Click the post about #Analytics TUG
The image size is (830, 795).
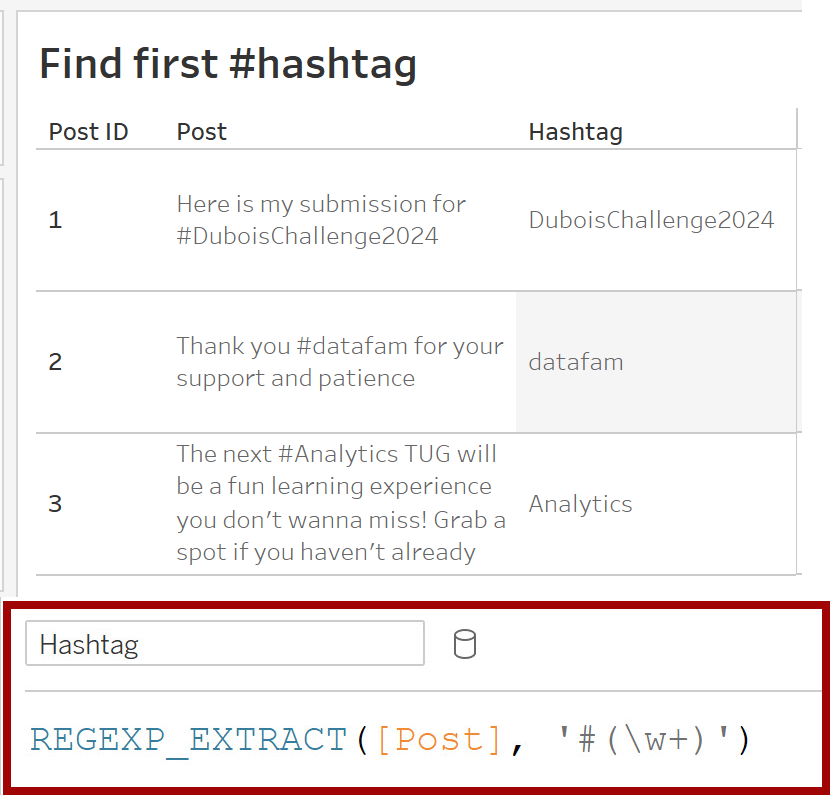click(341, 503)
